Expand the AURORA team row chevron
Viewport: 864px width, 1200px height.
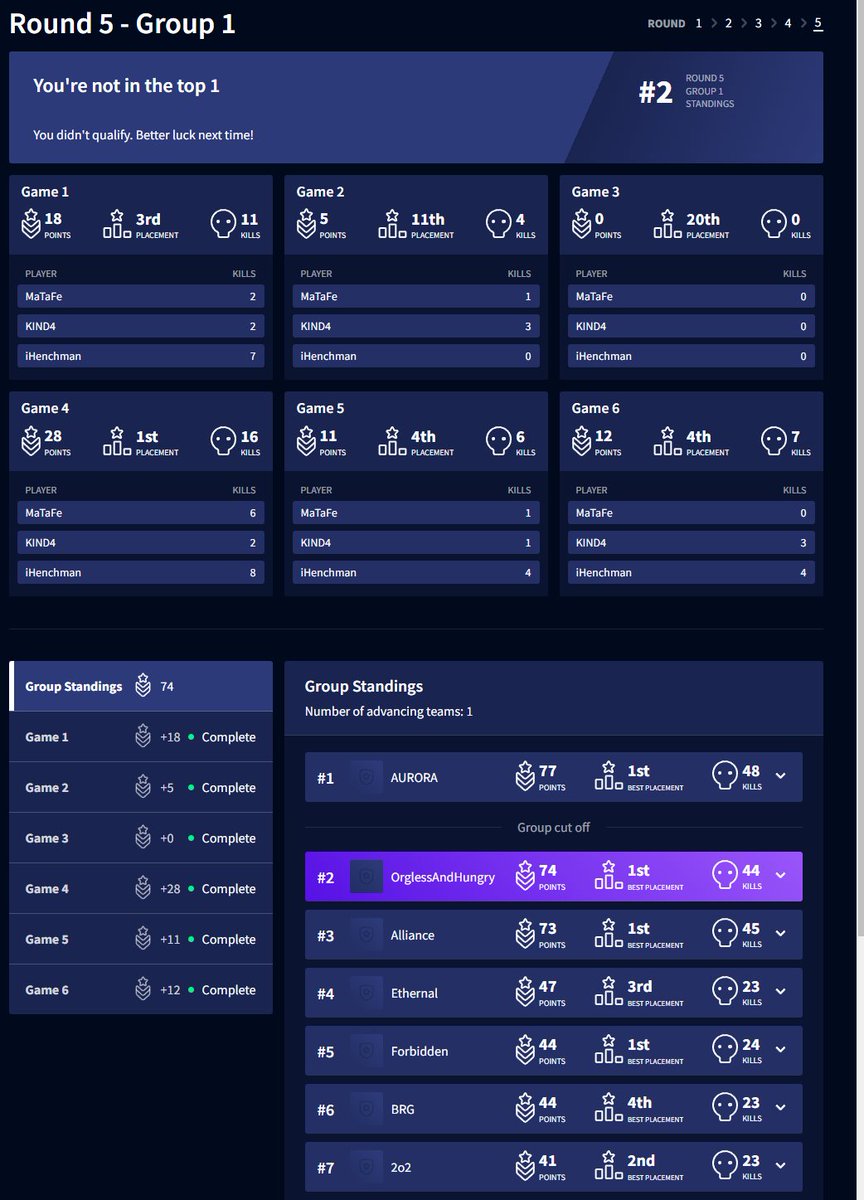[781, 776]
